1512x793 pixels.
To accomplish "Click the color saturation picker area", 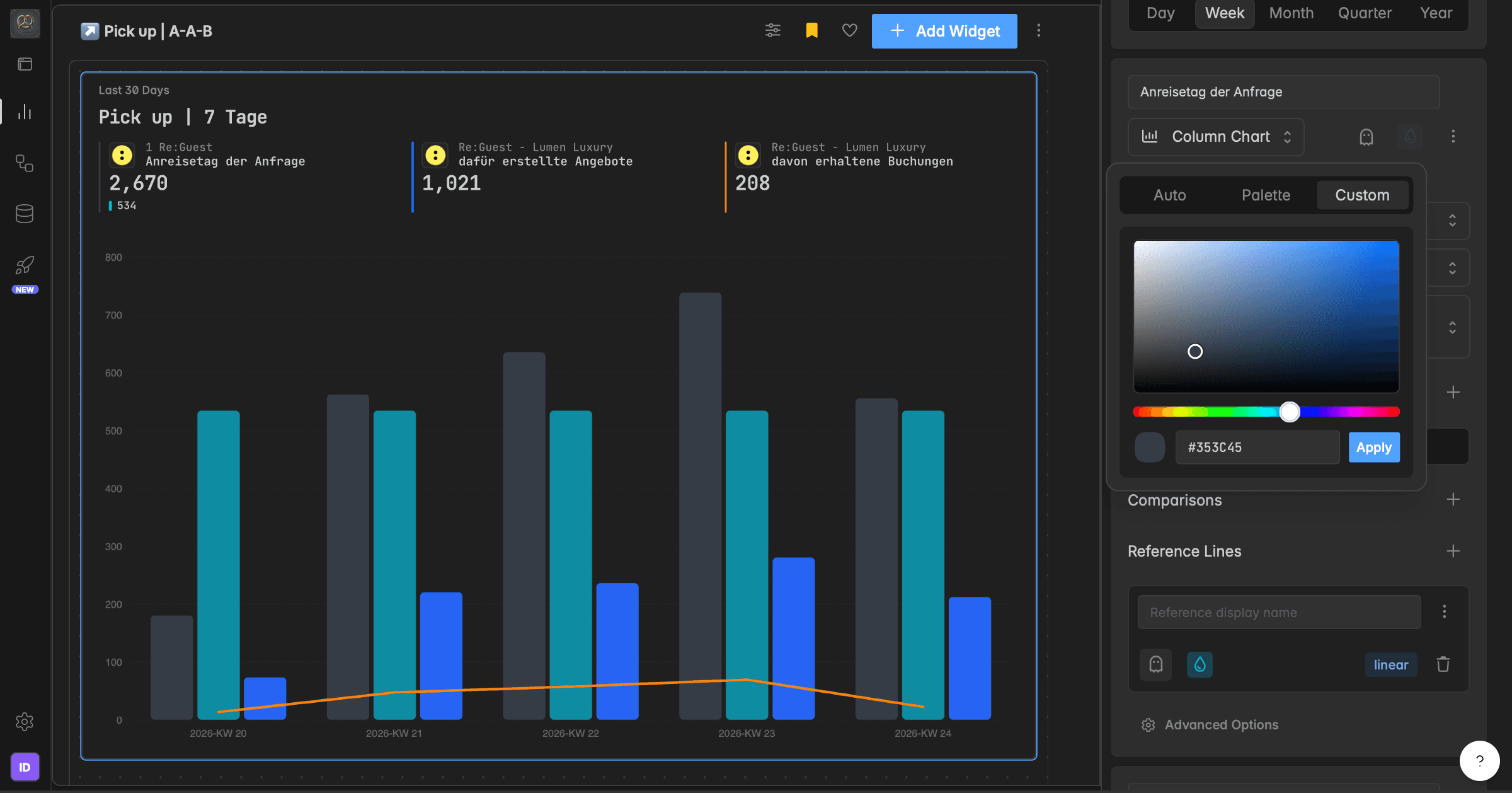I will click(x=1266, y=316).
